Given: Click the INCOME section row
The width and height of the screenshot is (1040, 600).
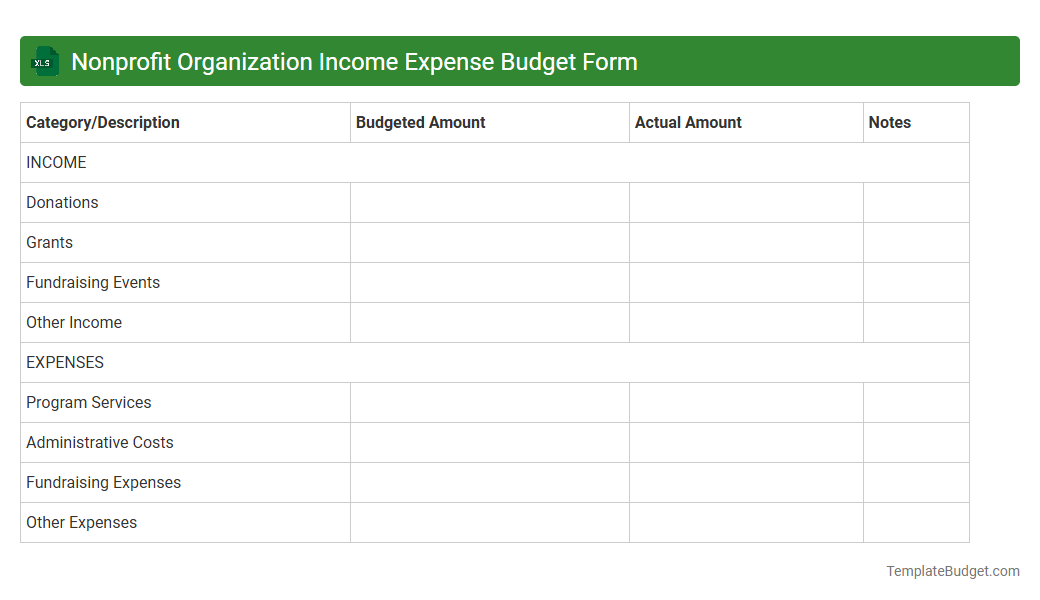Looking at the screenshot, I should click(56, 162).
